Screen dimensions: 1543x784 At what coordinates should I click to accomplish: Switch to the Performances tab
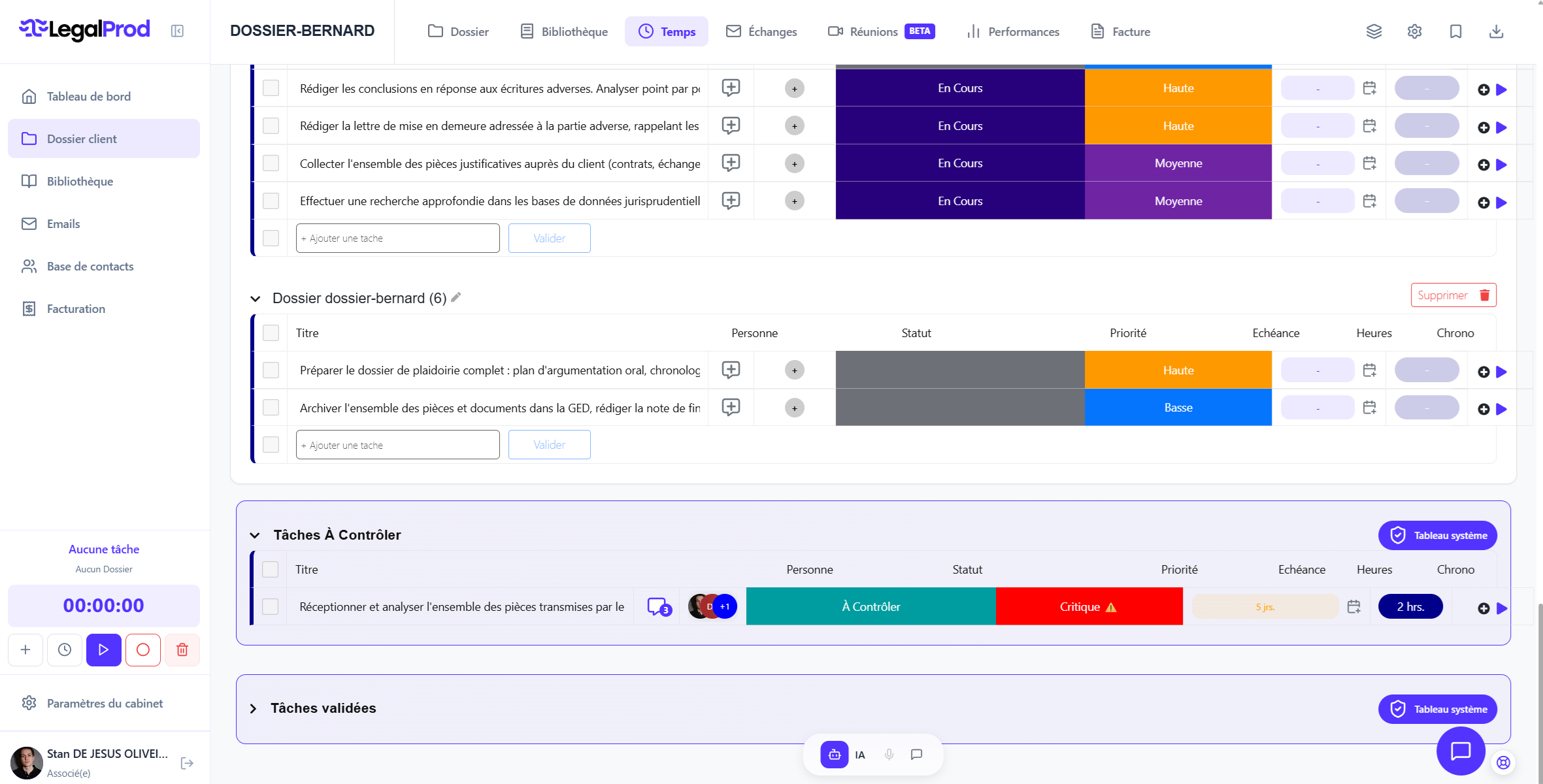click(1012, 31)
